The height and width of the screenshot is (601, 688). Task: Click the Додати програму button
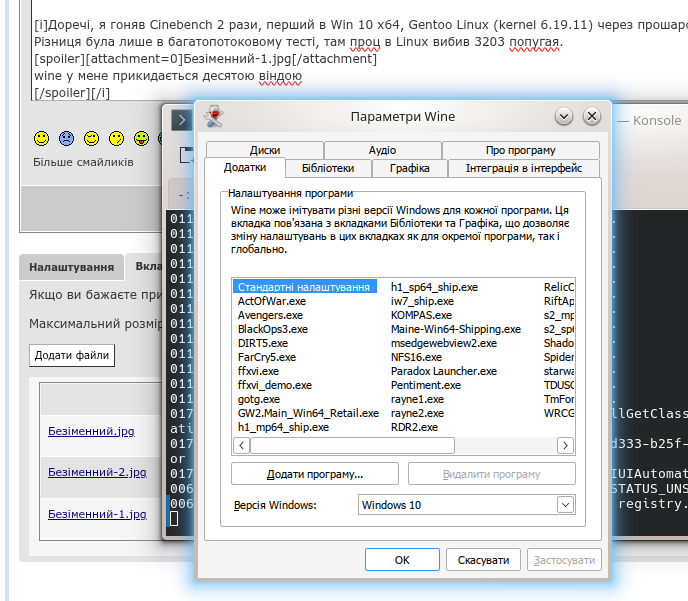point(315,474)
